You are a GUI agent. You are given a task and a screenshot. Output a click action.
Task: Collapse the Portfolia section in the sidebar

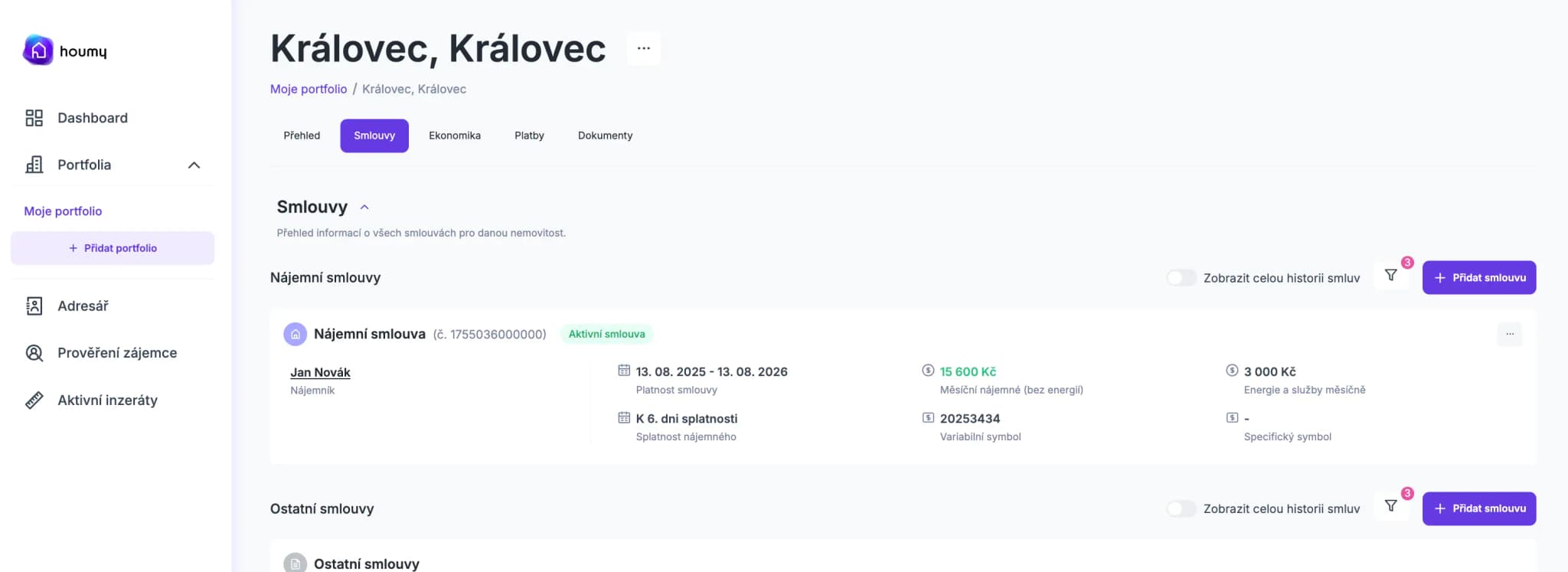click(x=194, y=165)
